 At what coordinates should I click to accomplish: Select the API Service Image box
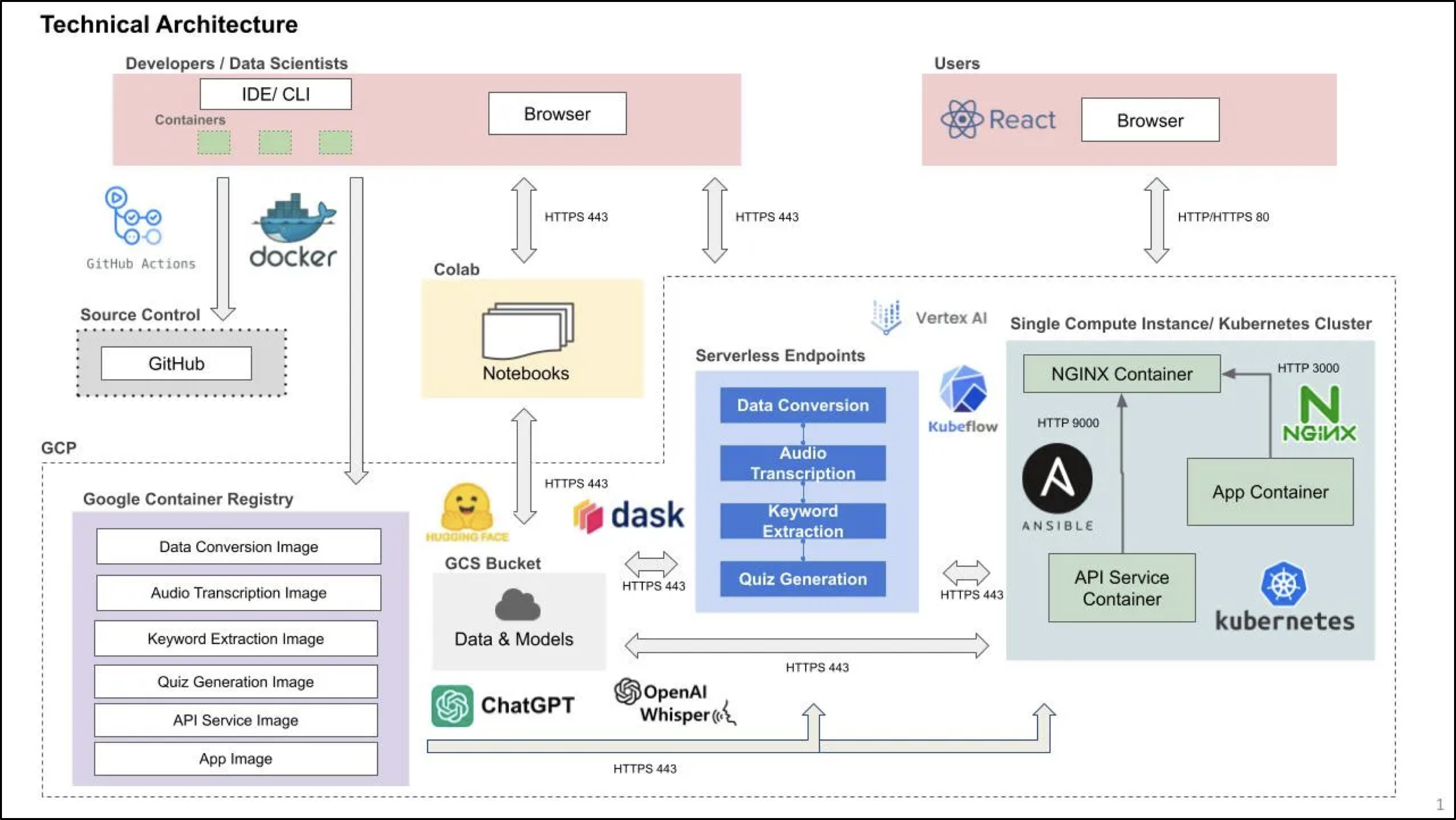click(236, 720)
